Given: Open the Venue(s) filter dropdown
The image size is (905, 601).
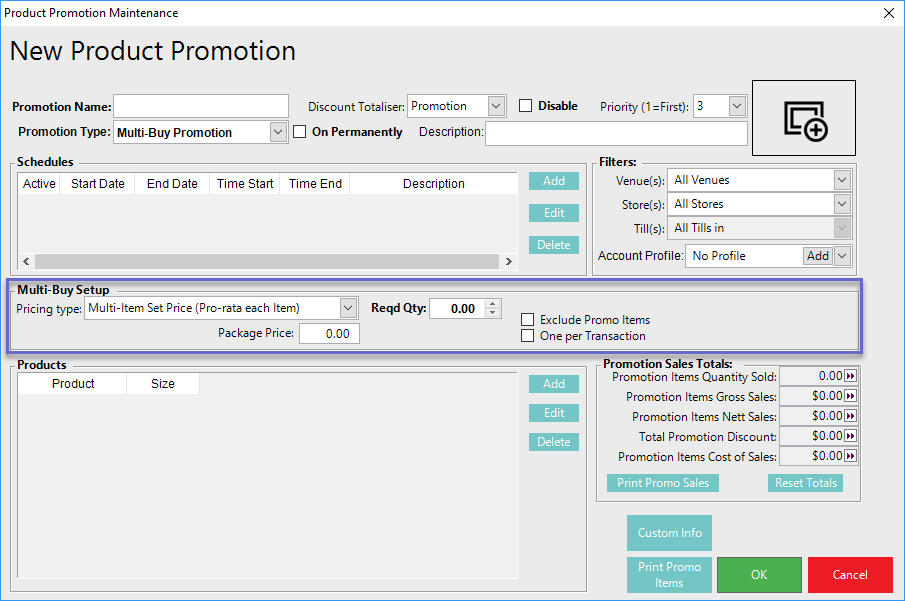Looking at the screenshot, I should point(841,180).
